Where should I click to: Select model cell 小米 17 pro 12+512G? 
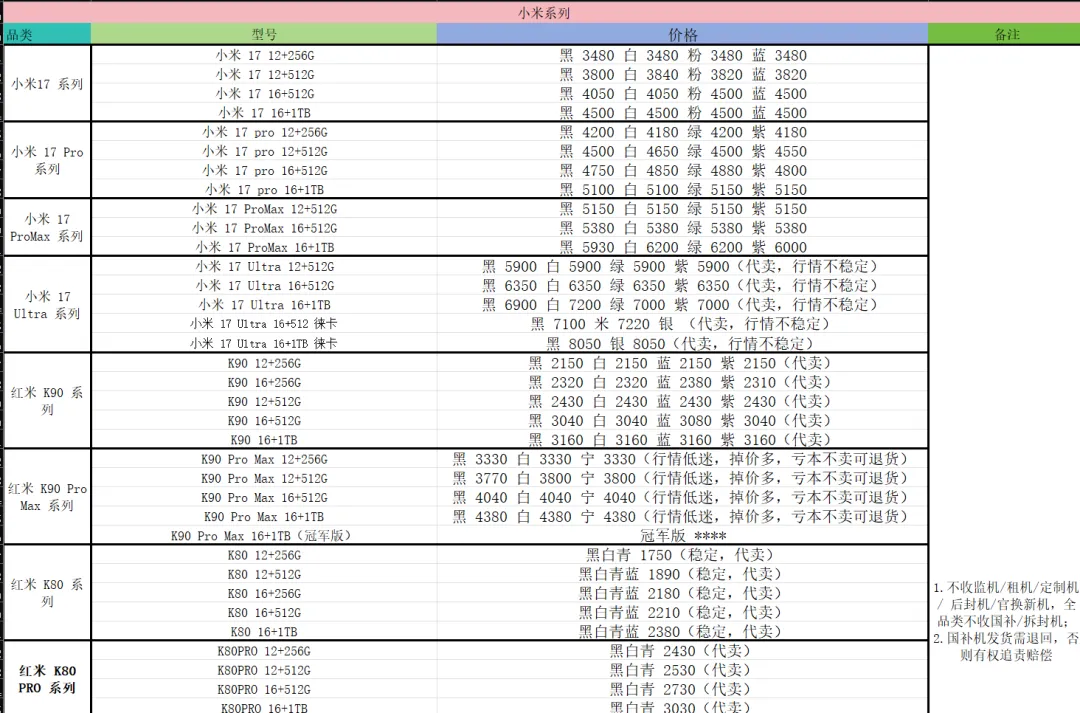click(264, 152)
